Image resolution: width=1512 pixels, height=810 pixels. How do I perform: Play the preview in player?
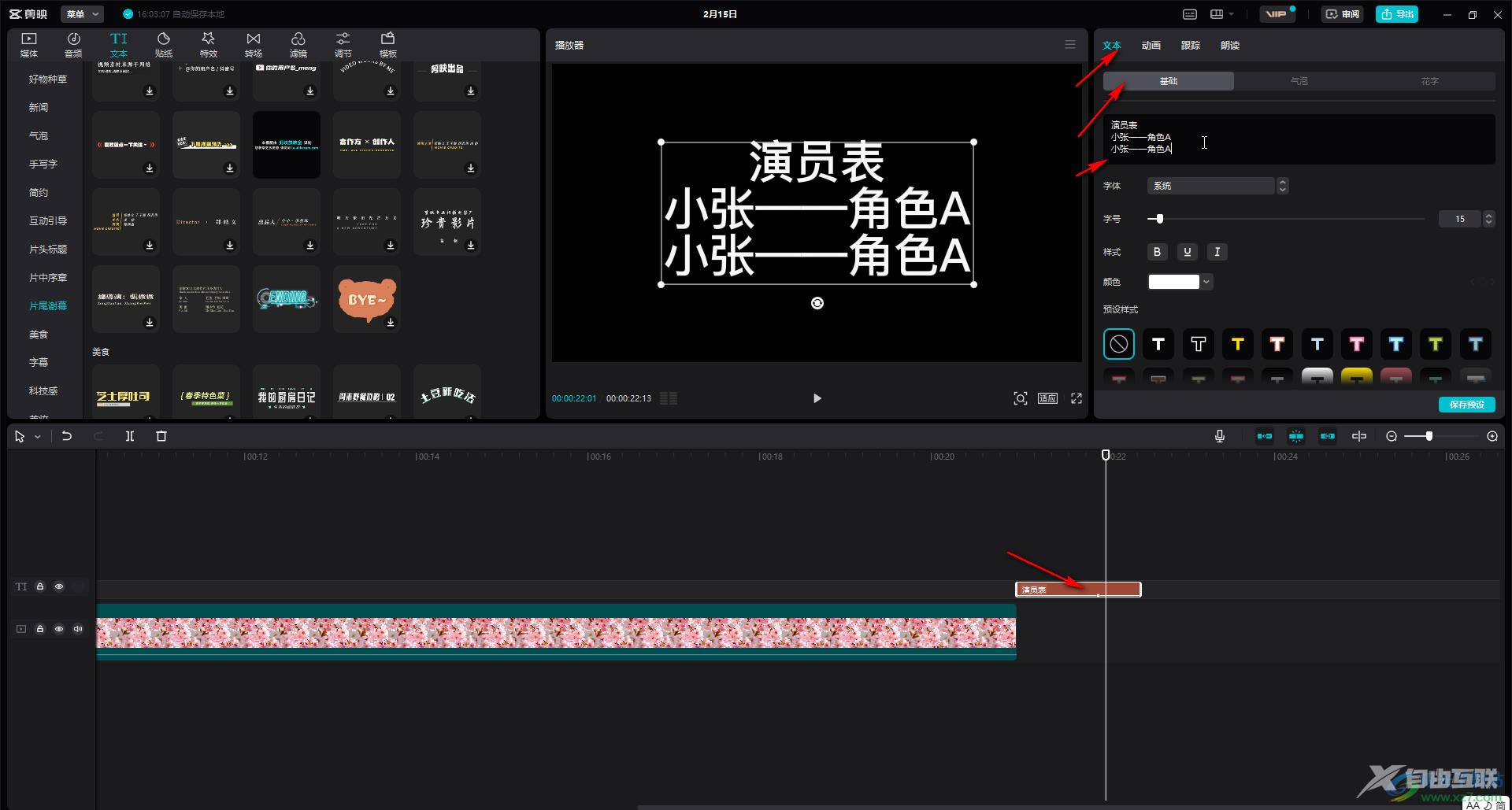(x=817, y=398)
